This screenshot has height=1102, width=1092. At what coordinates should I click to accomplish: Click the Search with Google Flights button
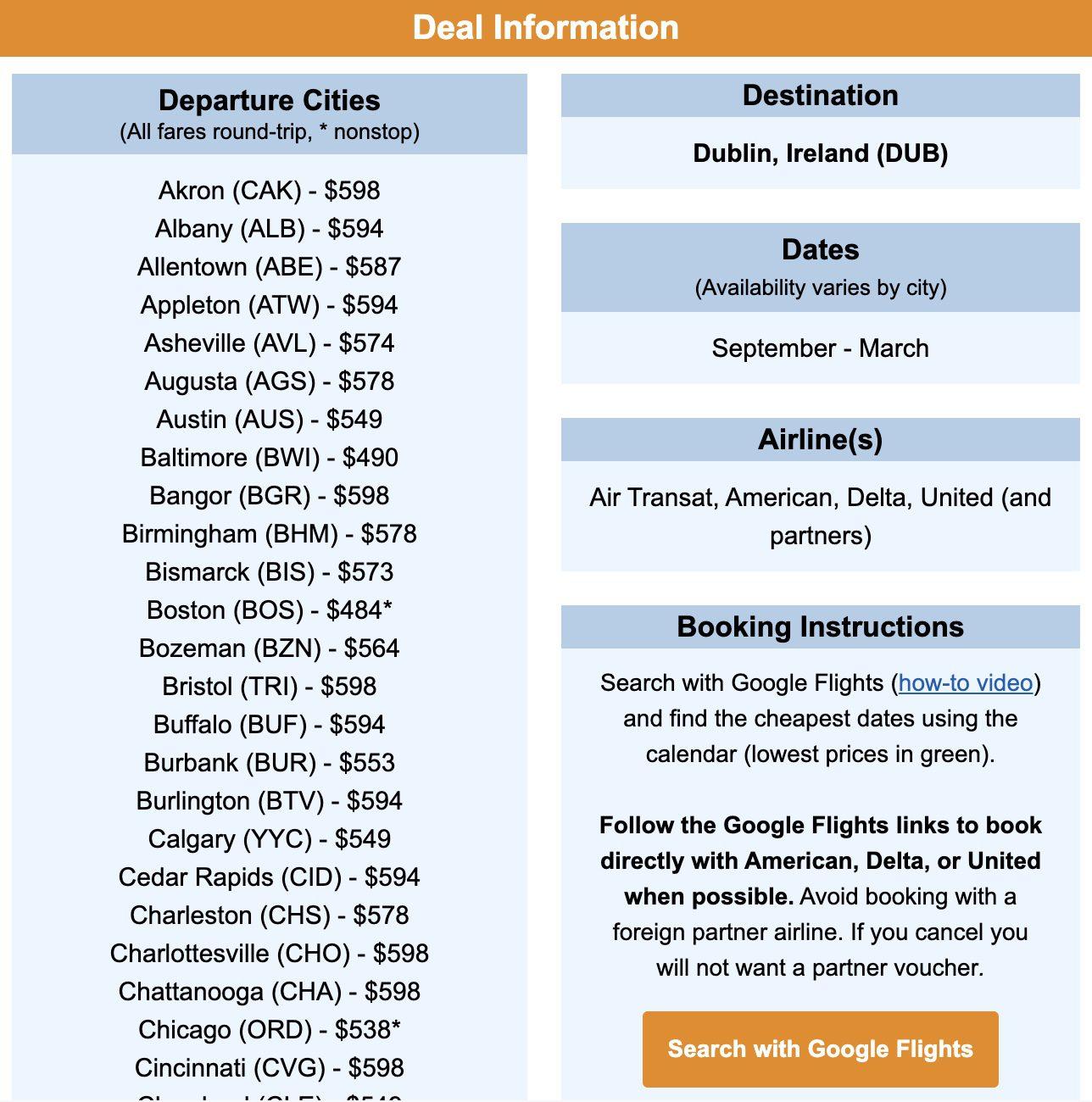click(x=820, y=1049)
